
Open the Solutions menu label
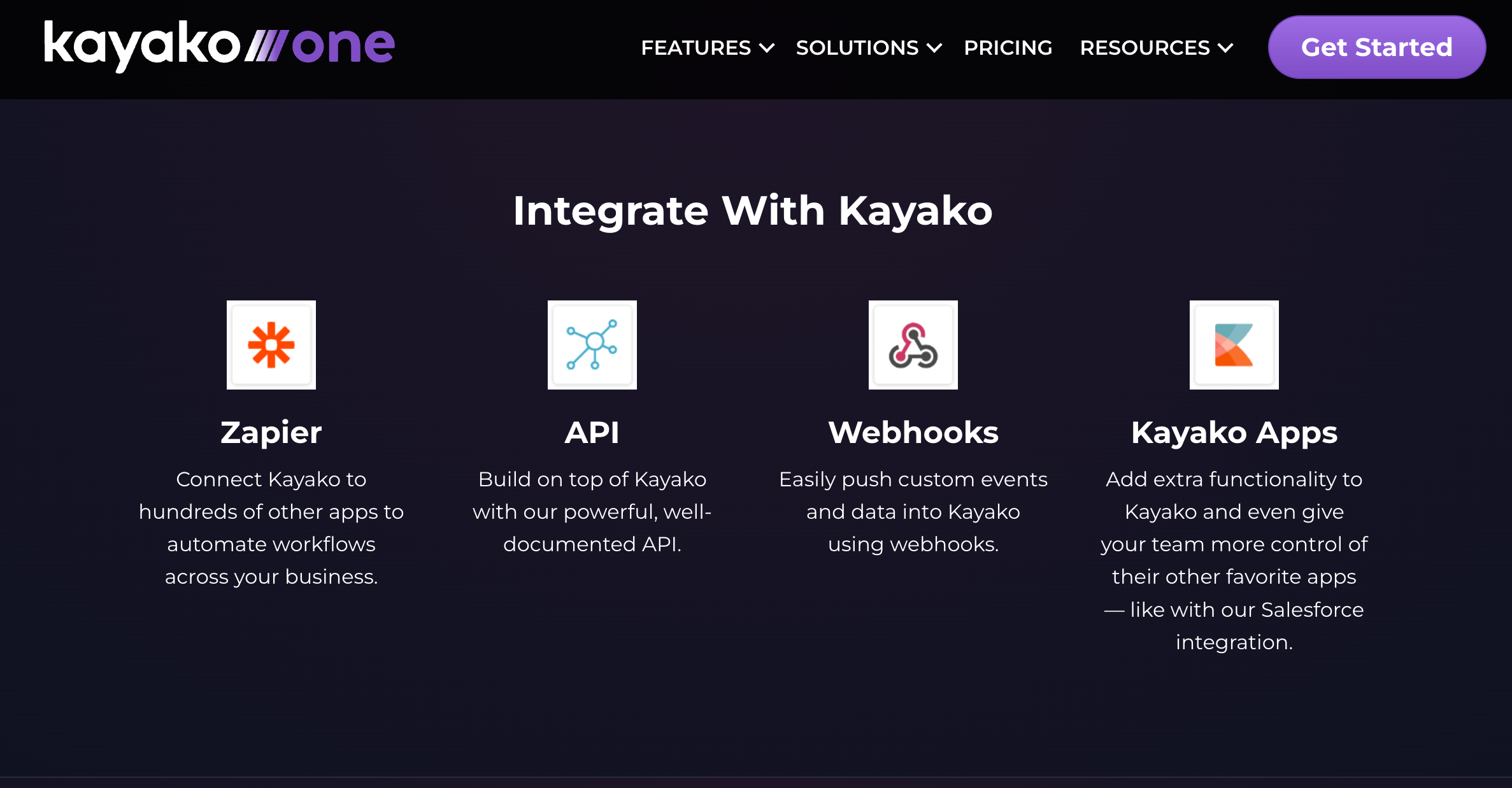click(x=857, y=48)
